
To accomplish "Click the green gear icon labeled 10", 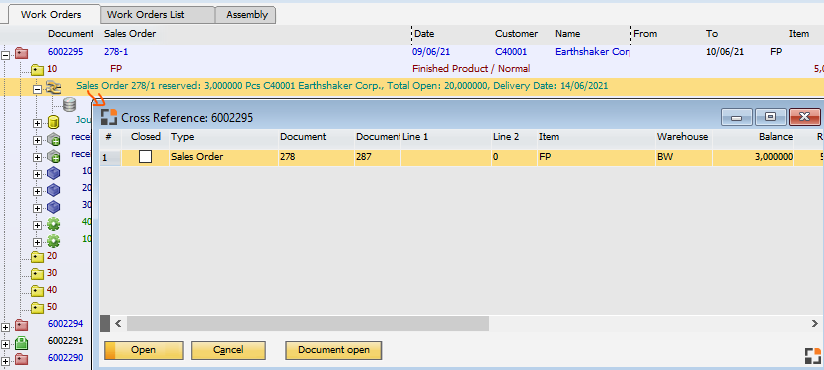I will click(x=53, y=241).
